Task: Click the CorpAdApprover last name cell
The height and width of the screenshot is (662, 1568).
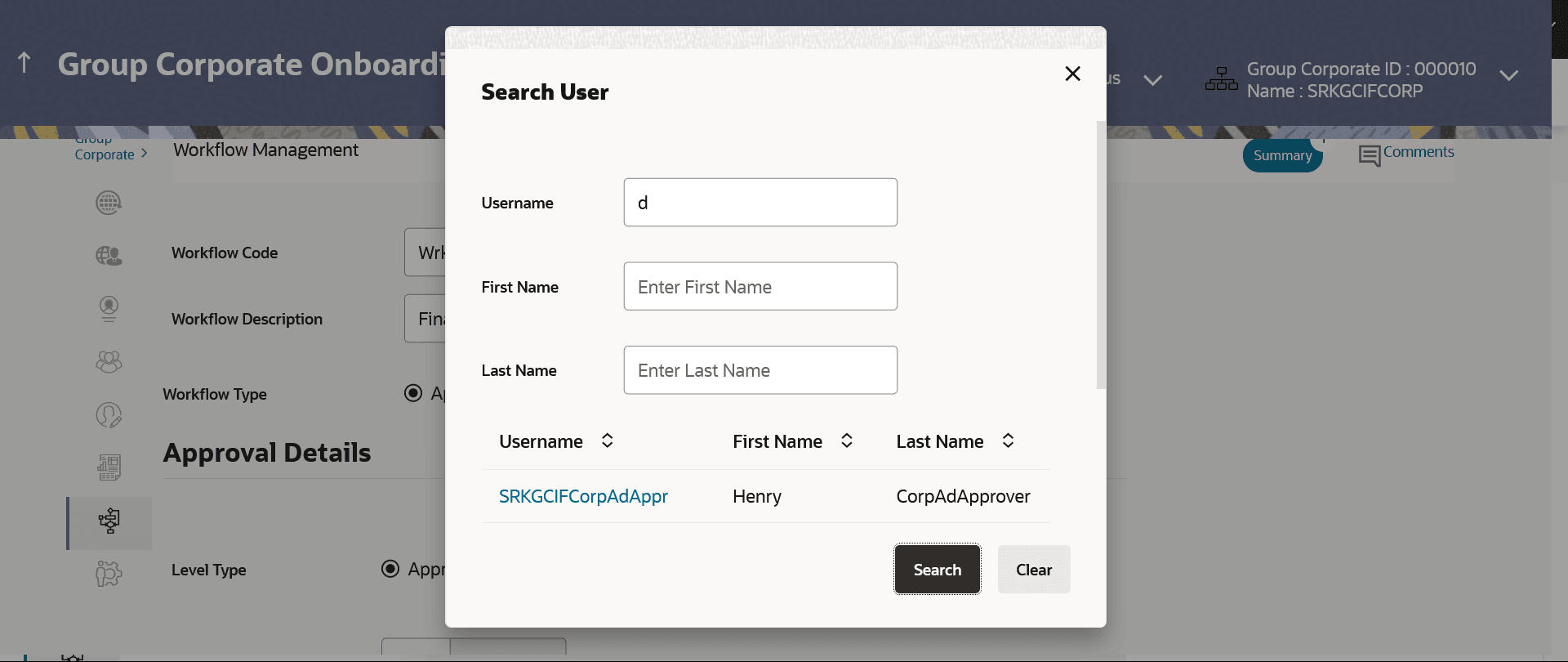Action: [963, 496]
